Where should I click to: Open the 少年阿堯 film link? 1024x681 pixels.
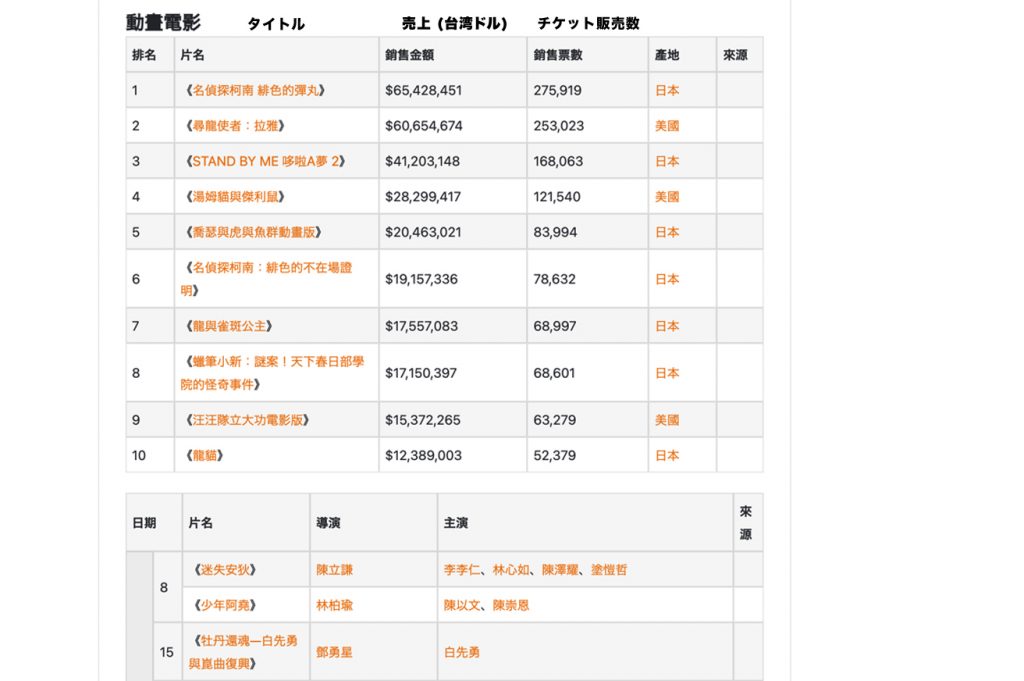coord(225,605)
